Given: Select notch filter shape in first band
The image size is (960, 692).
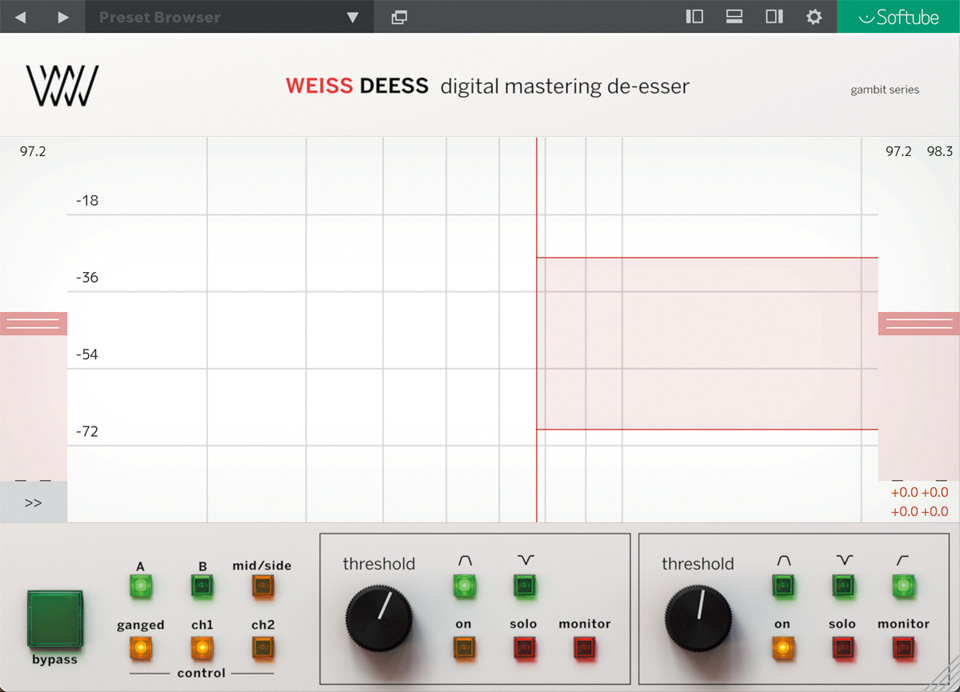Looking at the screenshot, I should (x=525, y=586).
